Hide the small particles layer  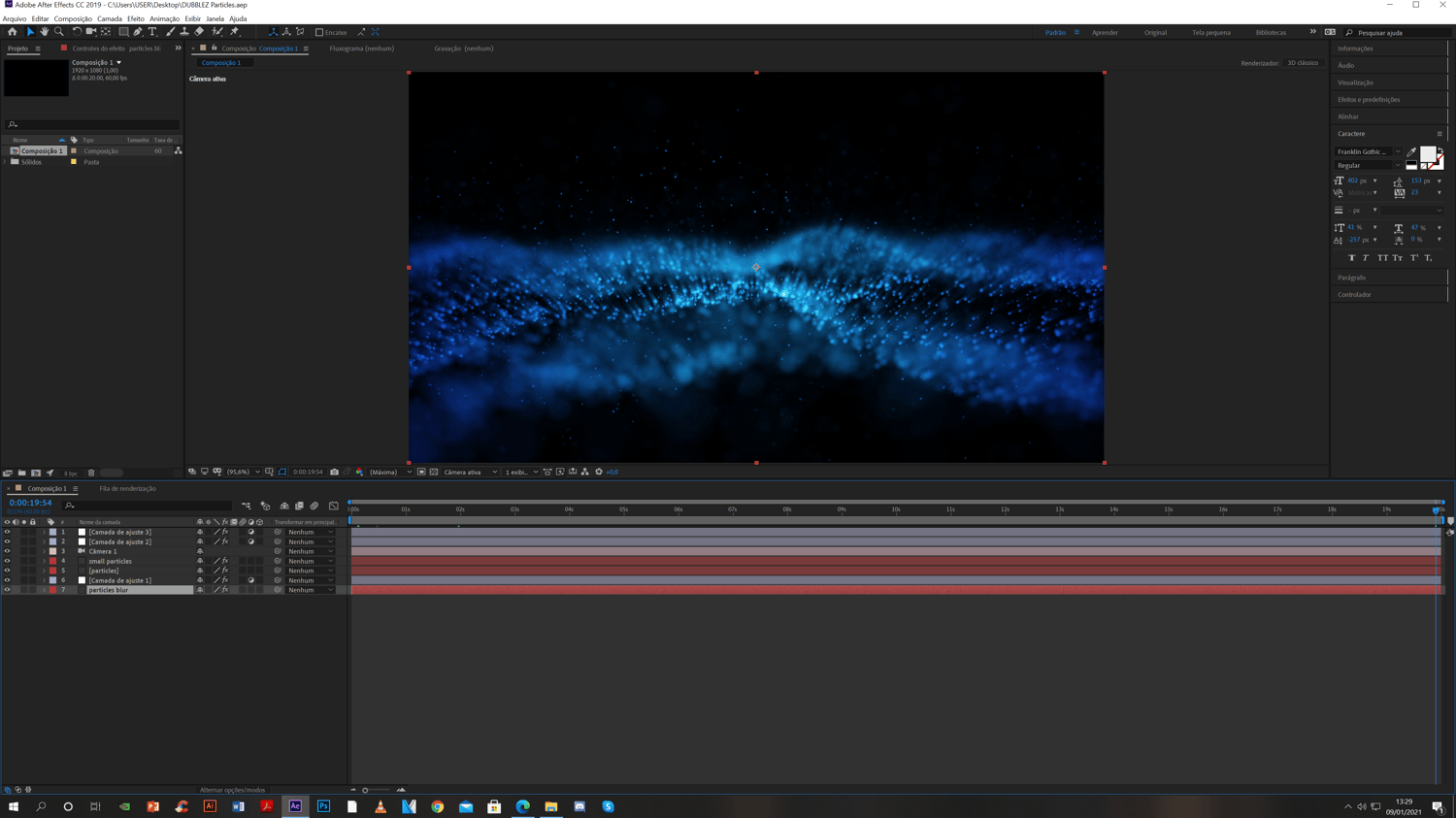7,561
